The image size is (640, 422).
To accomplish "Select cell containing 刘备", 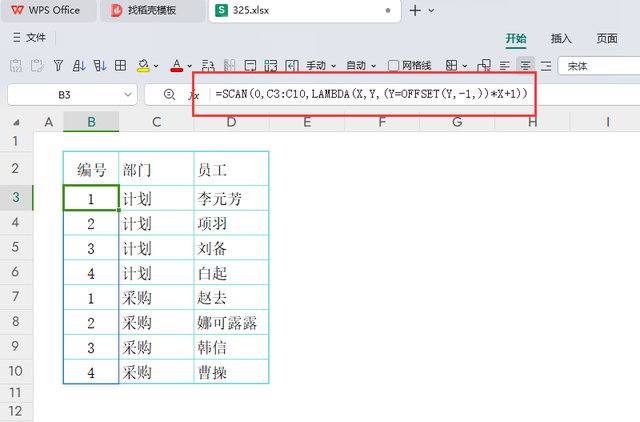I will coord(231,248).
